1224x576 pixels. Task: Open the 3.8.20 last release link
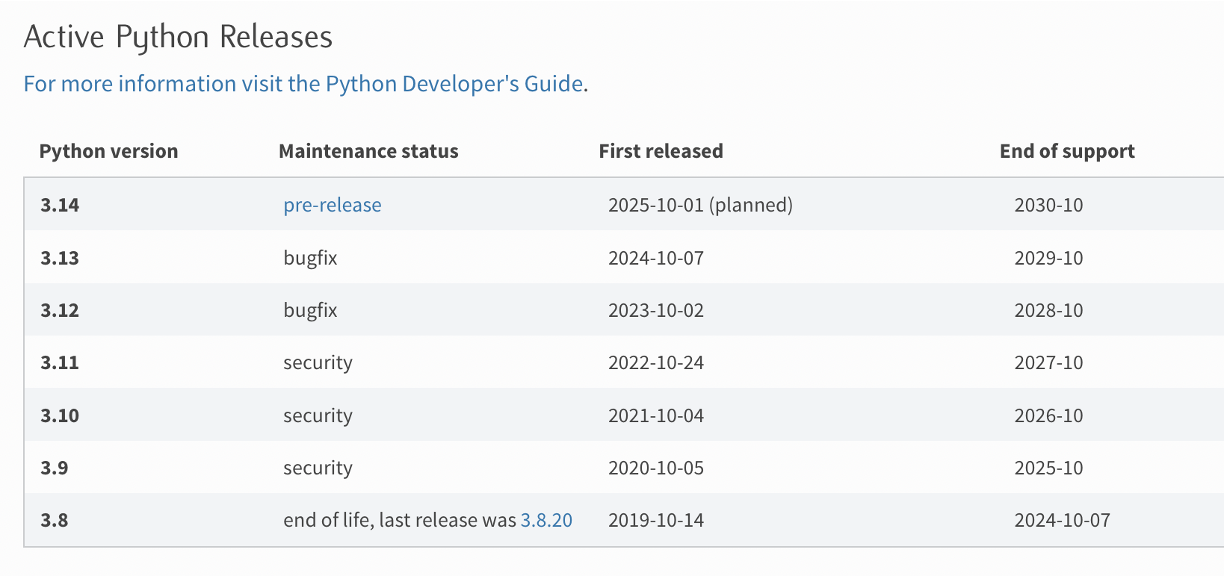(546, 521)
